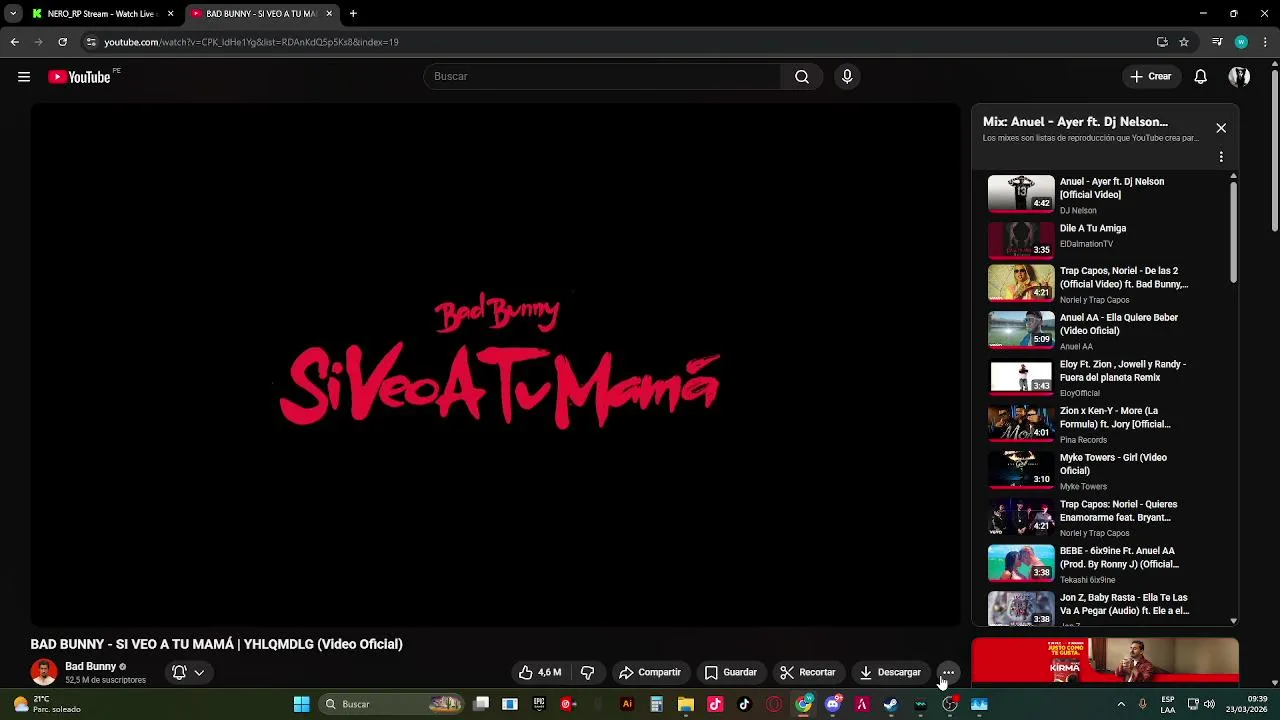Open the account avatar menu
The image size is (1280, 720).
point(1239,77)
